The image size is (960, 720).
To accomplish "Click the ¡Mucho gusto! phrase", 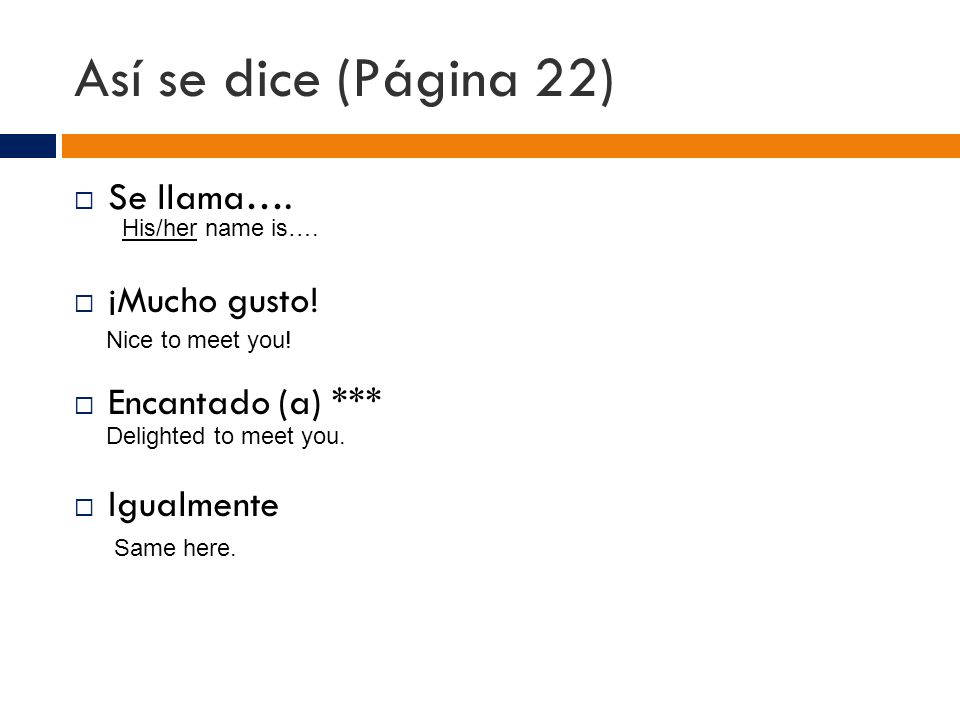I will click(213, 302).
